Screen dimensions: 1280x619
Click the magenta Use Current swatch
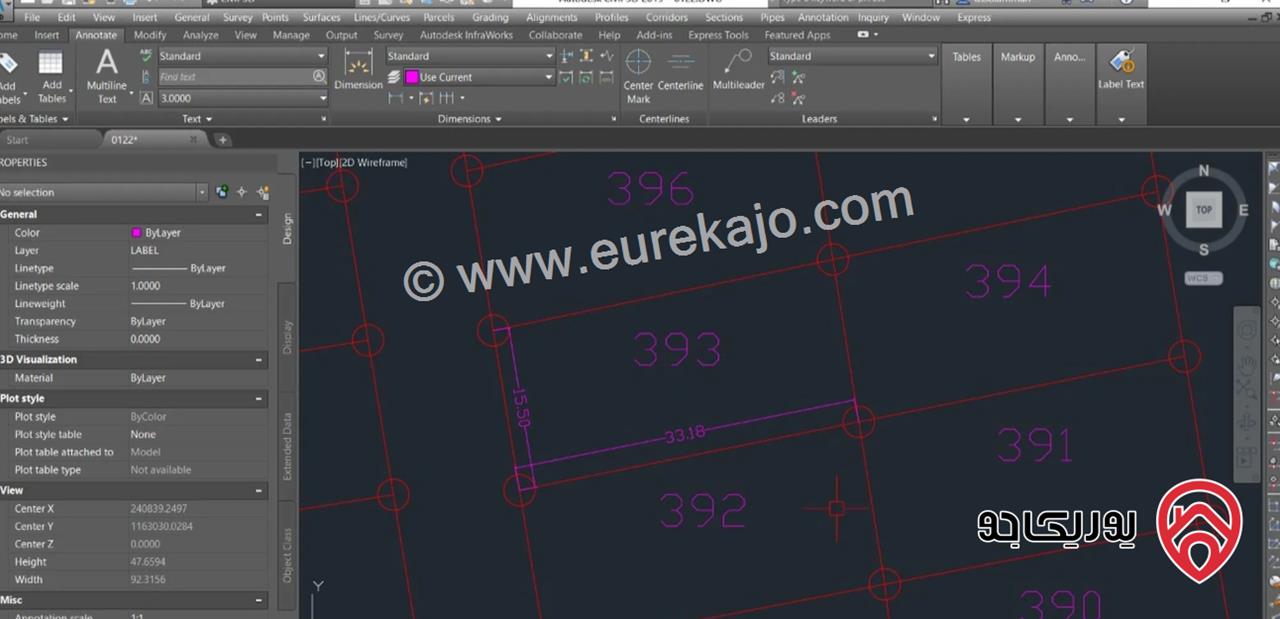point(412,77)
